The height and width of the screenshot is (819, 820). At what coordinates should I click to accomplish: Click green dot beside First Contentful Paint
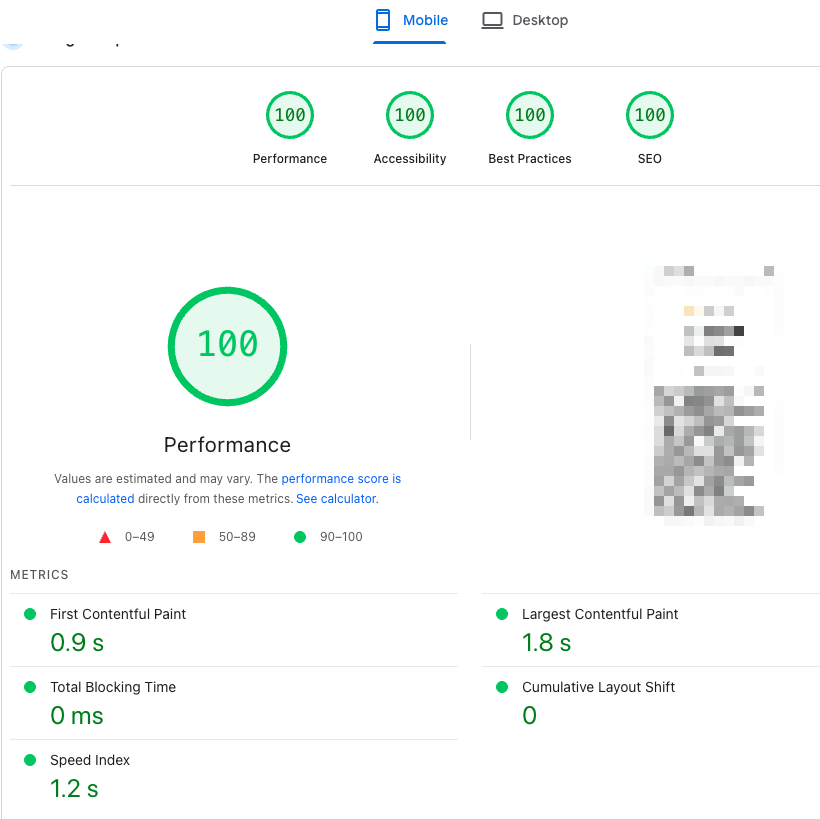point(30,614)
